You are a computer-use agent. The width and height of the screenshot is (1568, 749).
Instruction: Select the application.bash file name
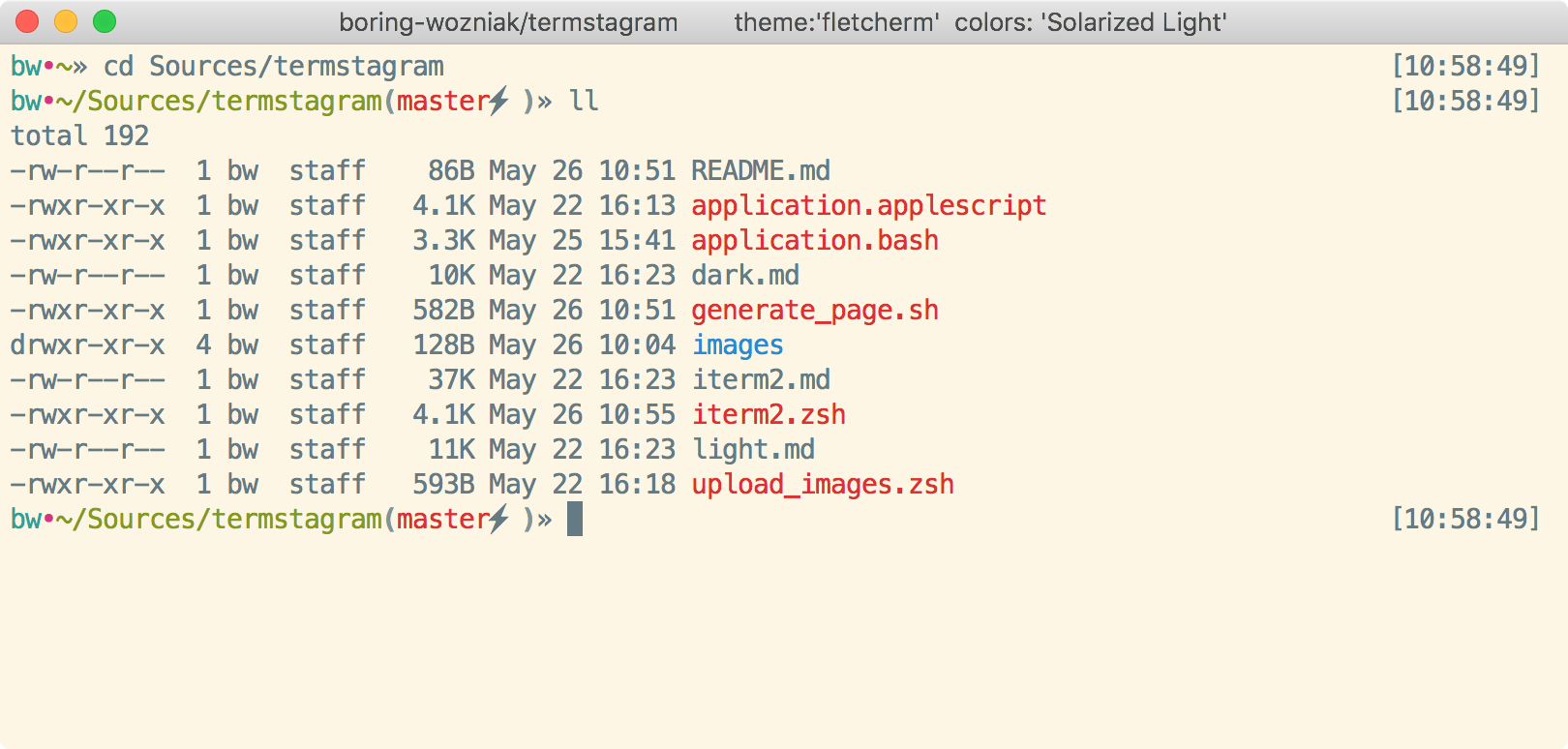pyautogui.click(x=815, y=241)
